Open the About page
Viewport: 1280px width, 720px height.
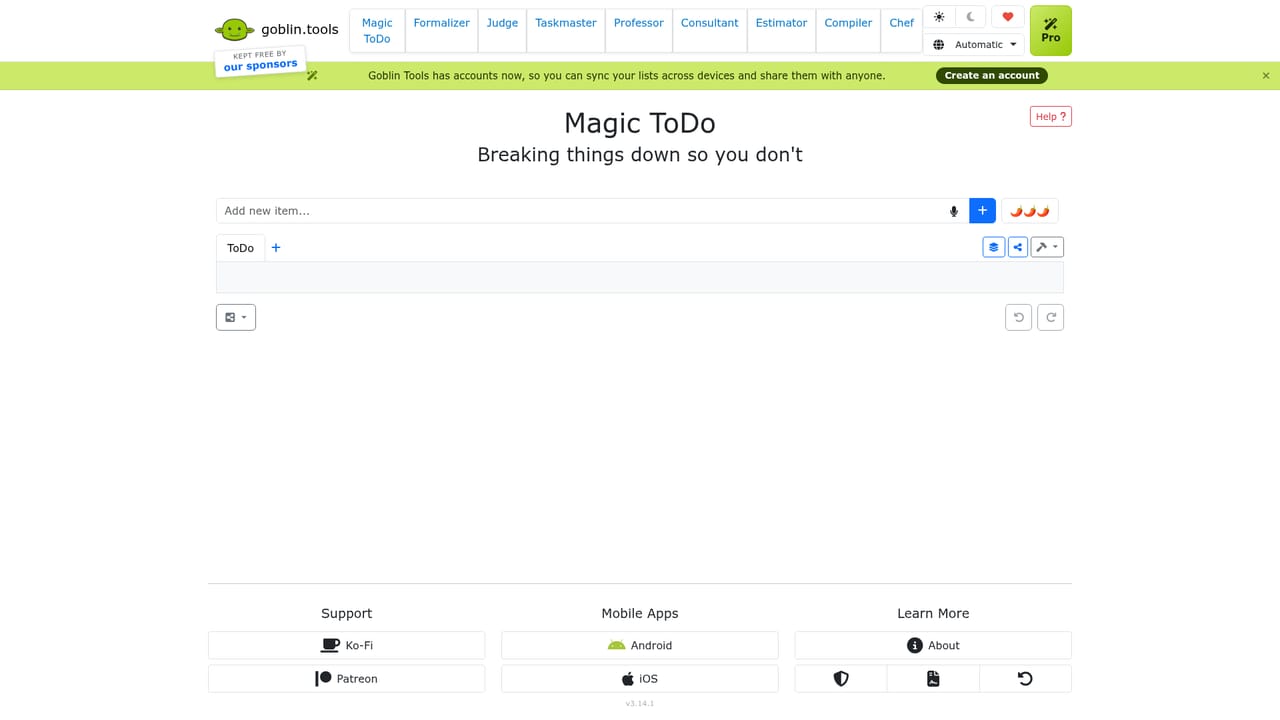point(933,645)
